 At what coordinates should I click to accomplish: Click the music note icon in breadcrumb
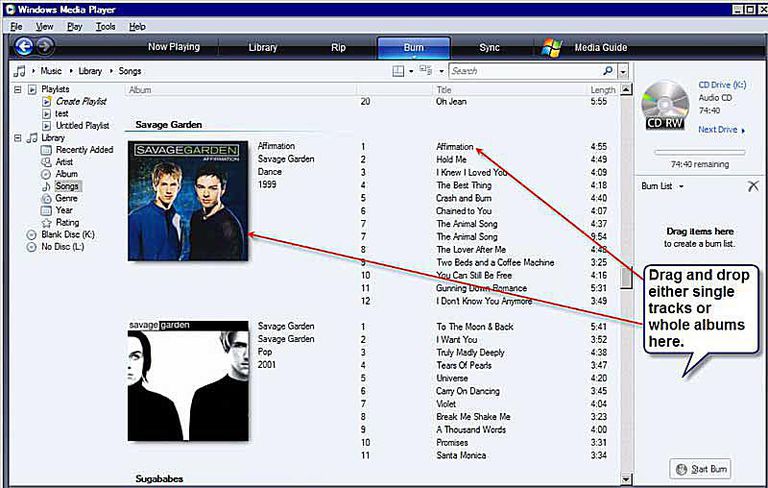coord(20,71)
